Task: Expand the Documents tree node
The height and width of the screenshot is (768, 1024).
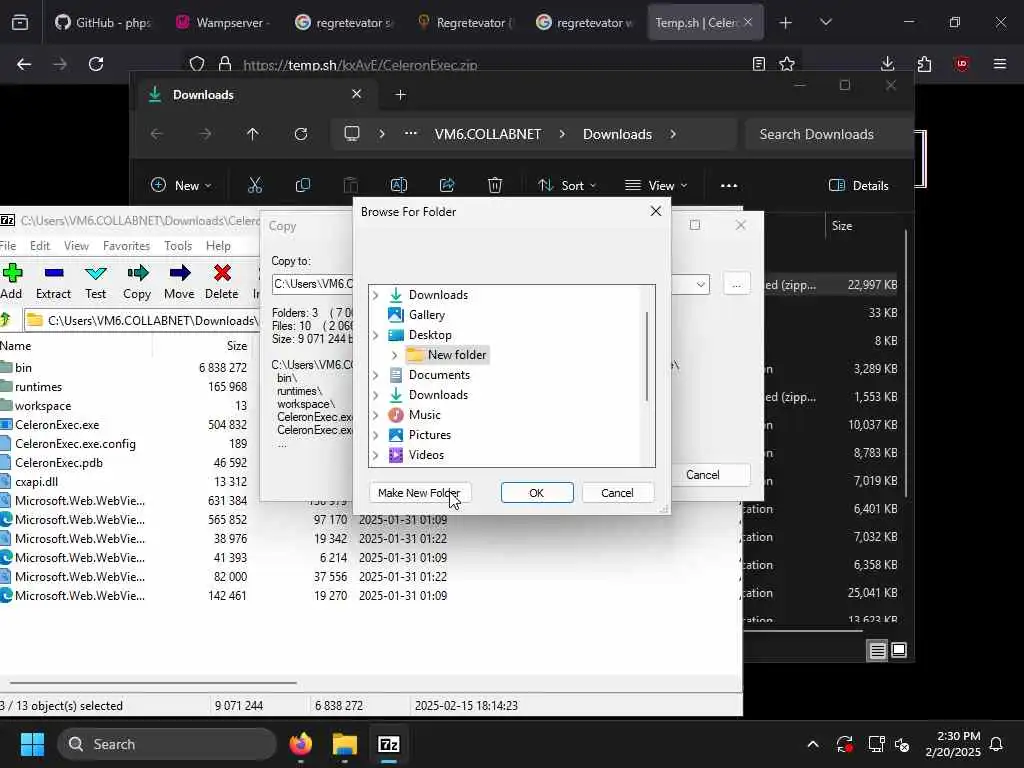Action: [x=376, y=375]
